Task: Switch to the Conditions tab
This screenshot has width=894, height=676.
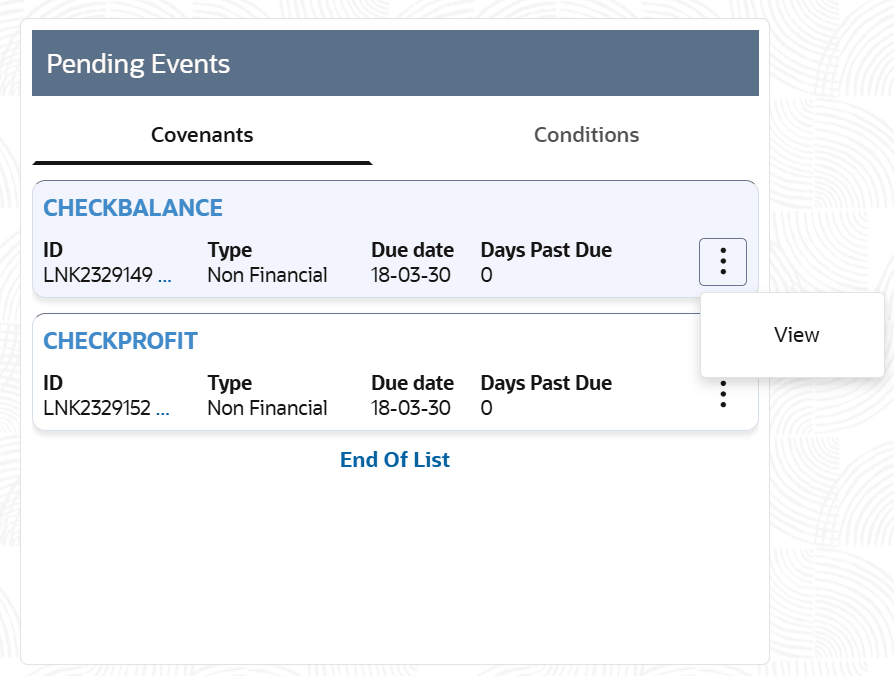Action: pyautogui.click(x=586, y=135)
